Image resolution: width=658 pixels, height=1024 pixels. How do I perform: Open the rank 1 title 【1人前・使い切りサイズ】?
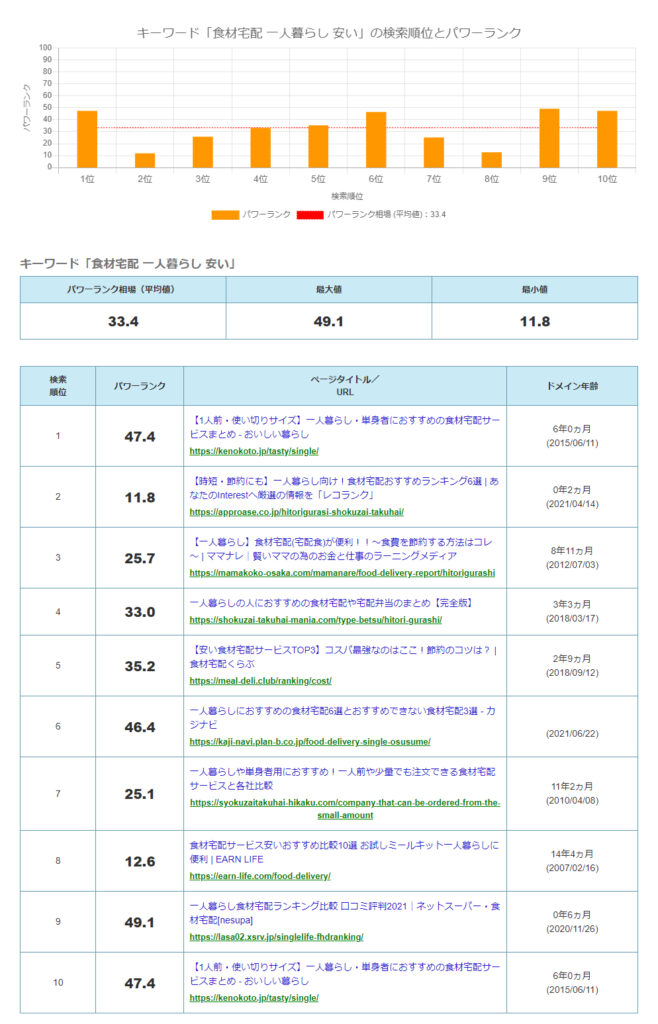[344, 427]
